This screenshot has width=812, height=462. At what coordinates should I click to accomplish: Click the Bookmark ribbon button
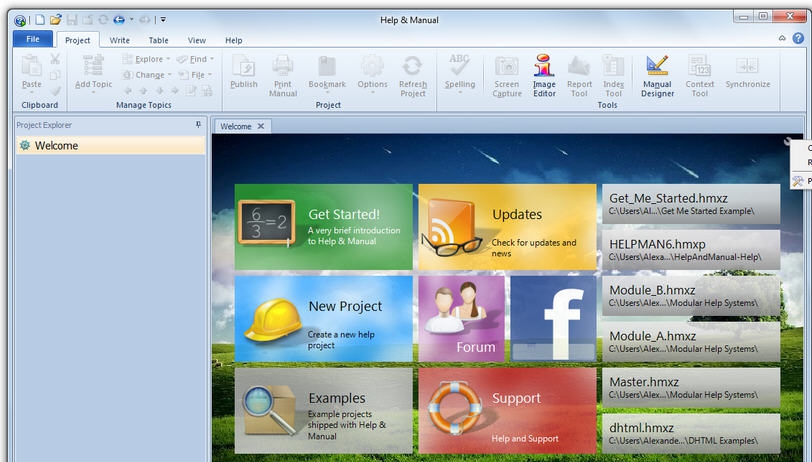tap(327, 73)
